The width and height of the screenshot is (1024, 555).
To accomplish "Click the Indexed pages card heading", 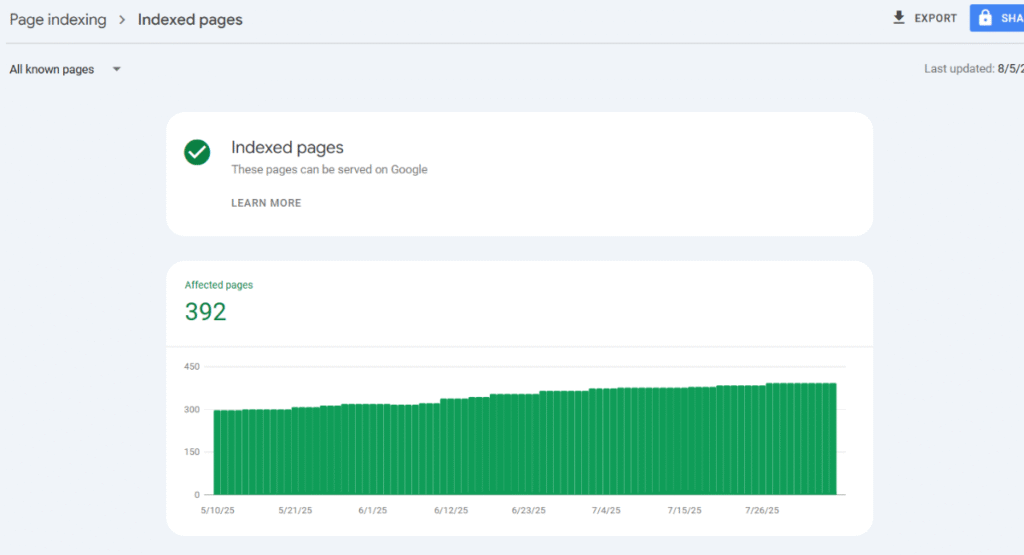I will 287,147.
